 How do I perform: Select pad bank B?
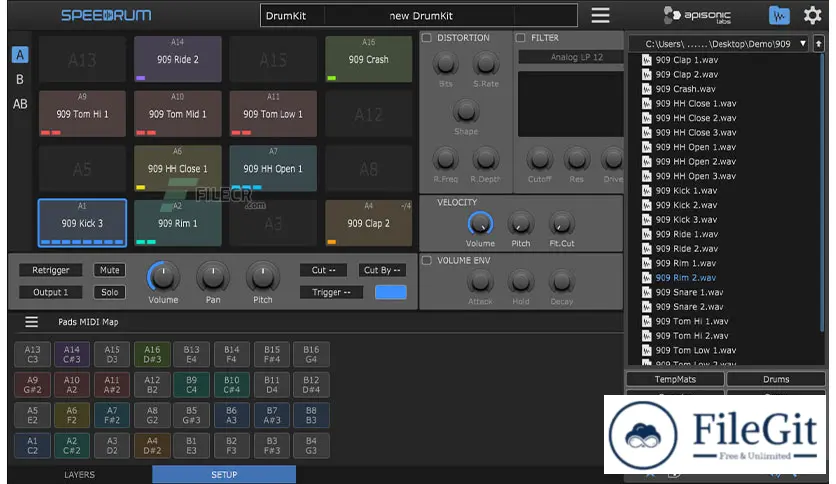click(20, 79)
